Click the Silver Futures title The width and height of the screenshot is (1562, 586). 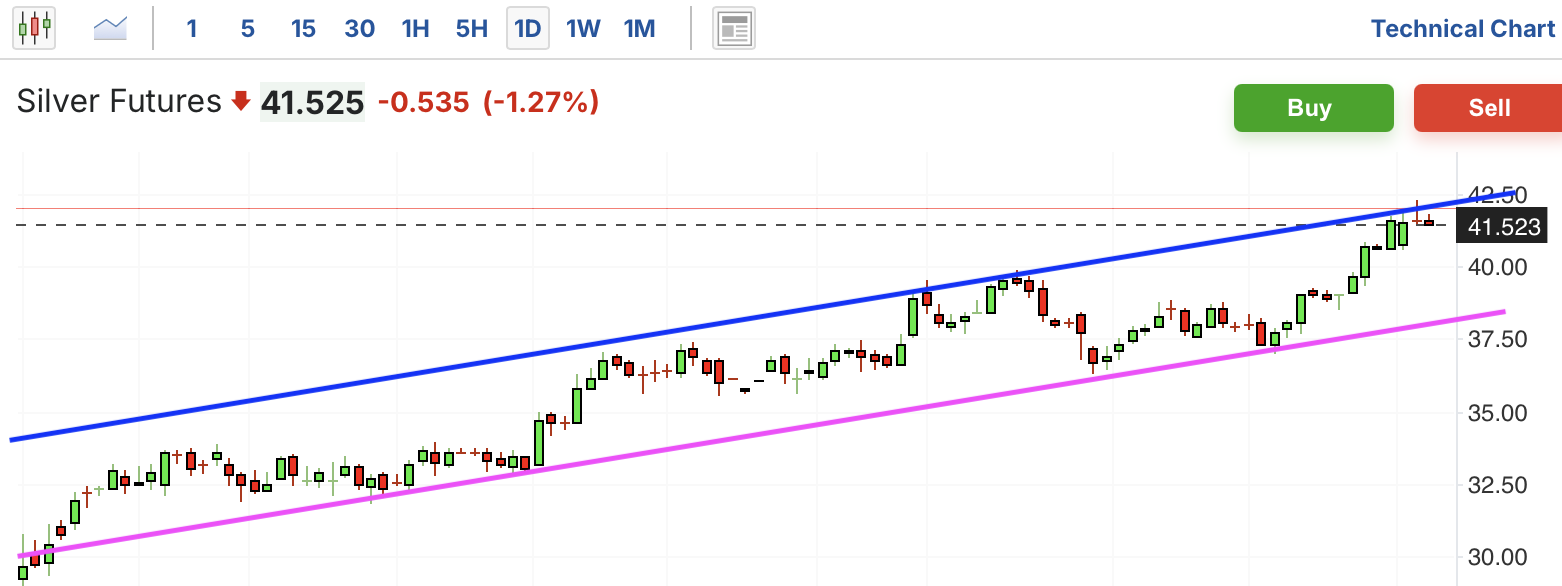[119, 102]
